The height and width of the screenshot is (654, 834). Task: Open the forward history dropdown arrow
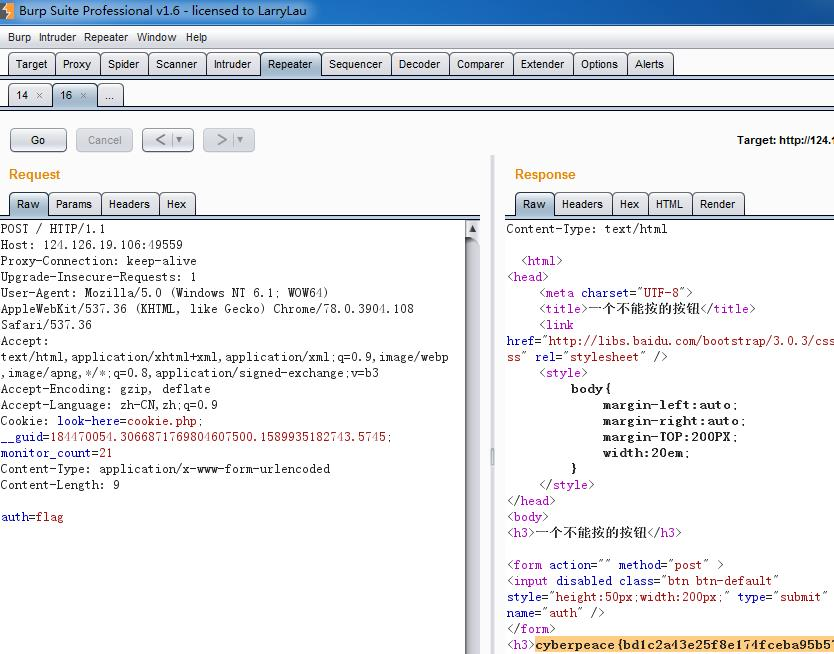pyautogui.click(x=240, y=140)
